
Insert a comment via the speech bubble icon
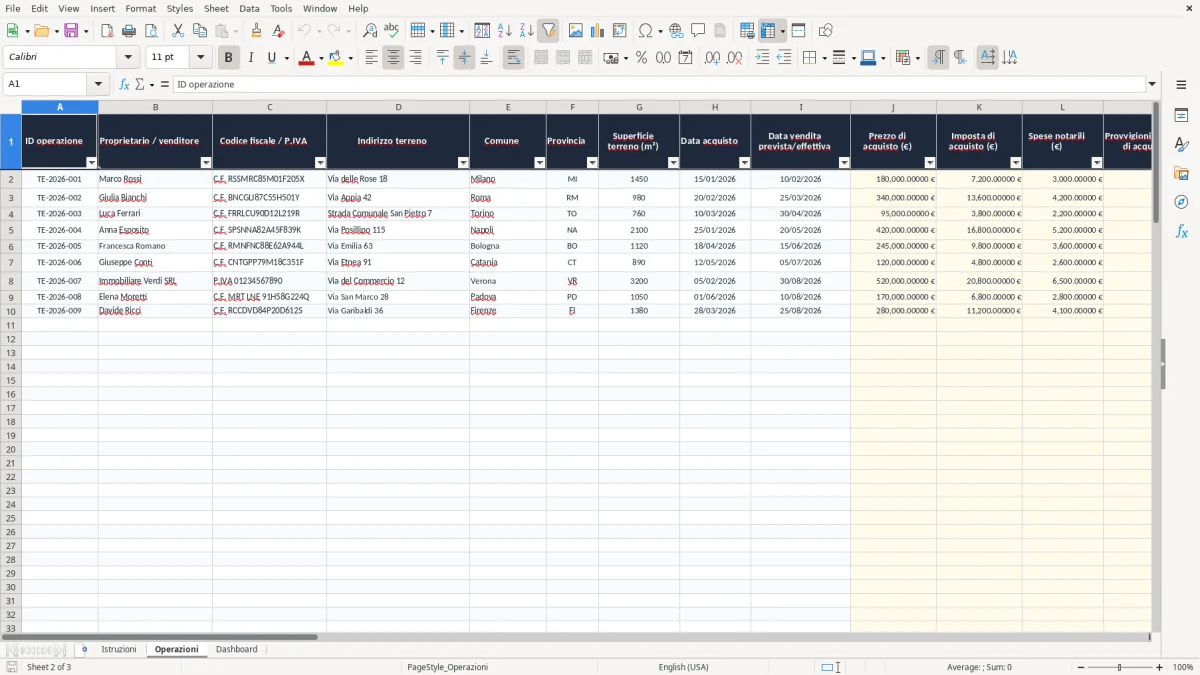pyautogui.click(x=698, y=31)
